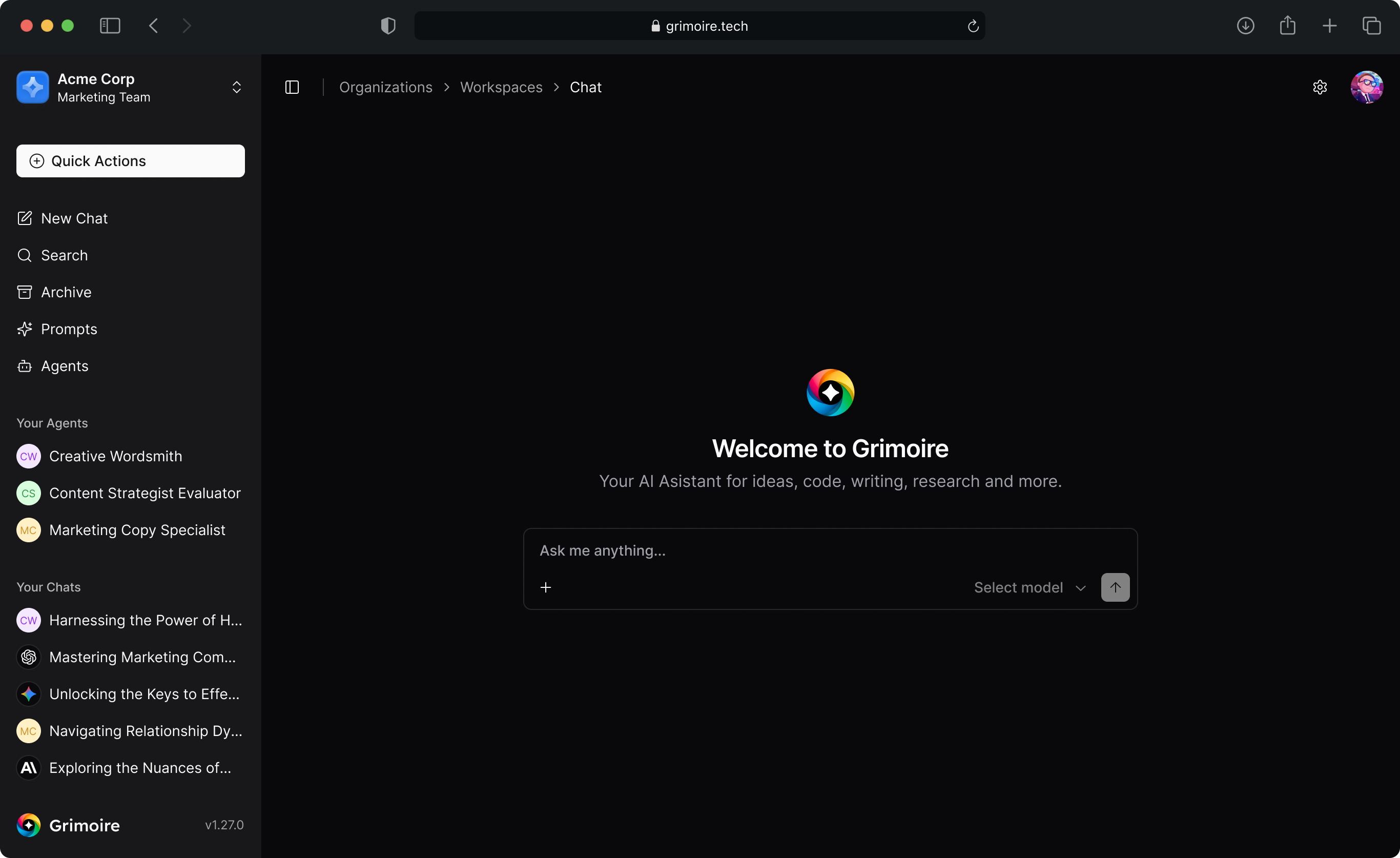Hide the browser sidebar panel

110,26
